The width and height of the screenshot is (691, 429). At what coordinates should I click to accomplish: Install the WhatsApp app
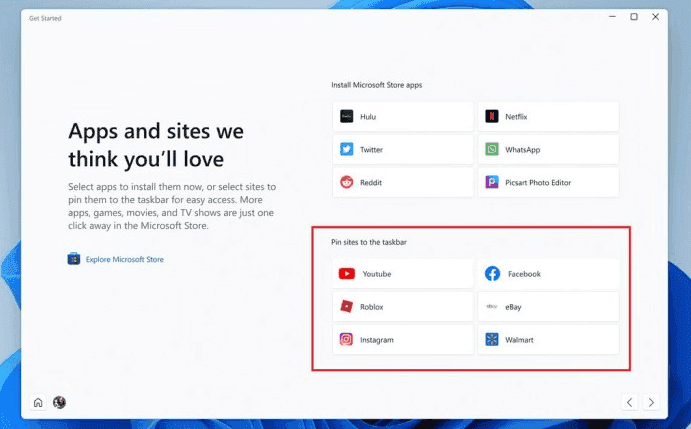pos(548,149)
